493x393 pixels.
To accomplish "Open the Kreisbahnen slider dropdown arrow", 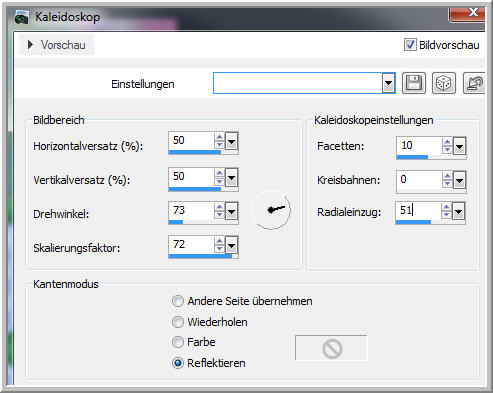I will [459, 180].
